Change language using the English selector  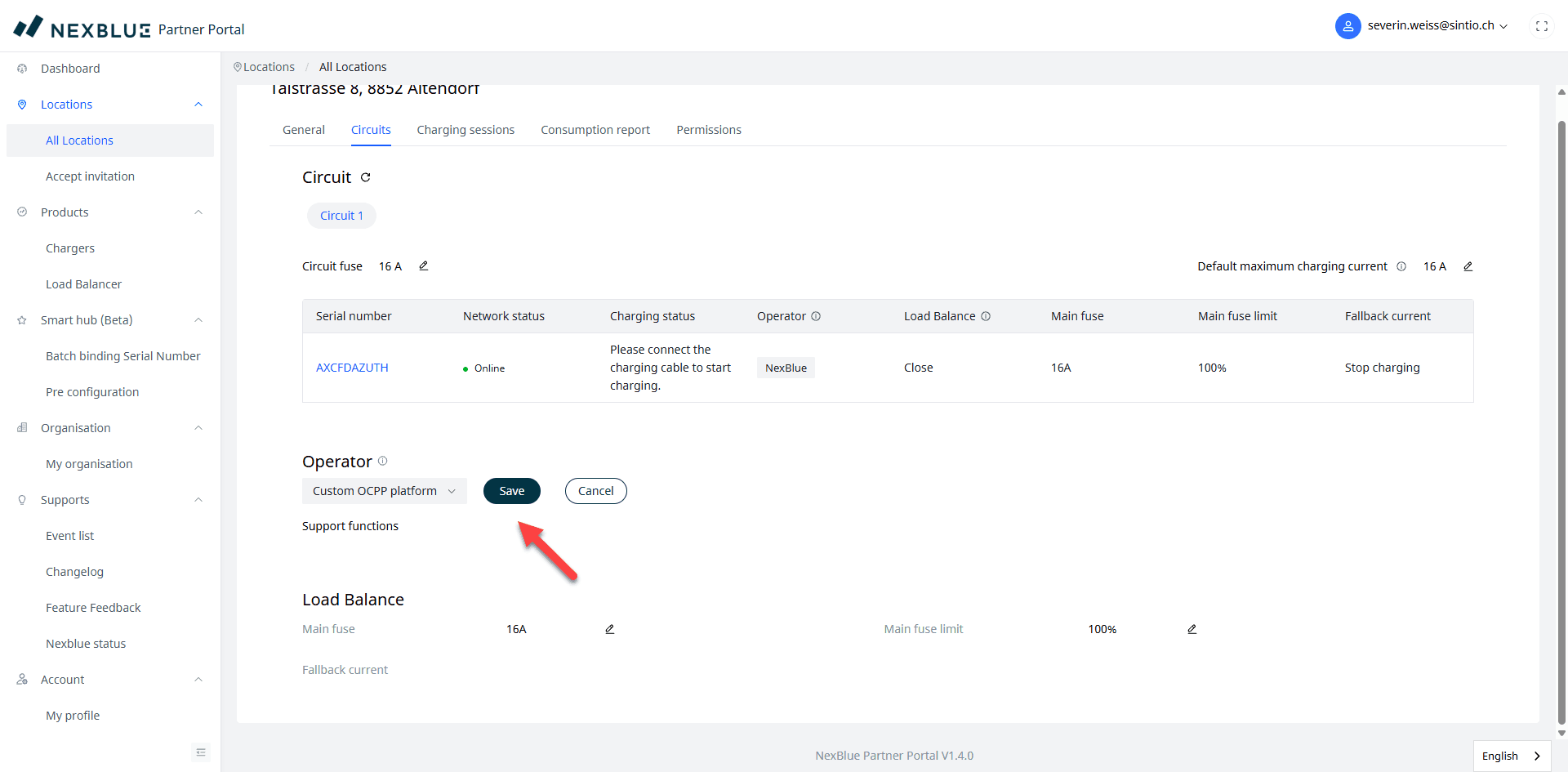coord(1511,756)
